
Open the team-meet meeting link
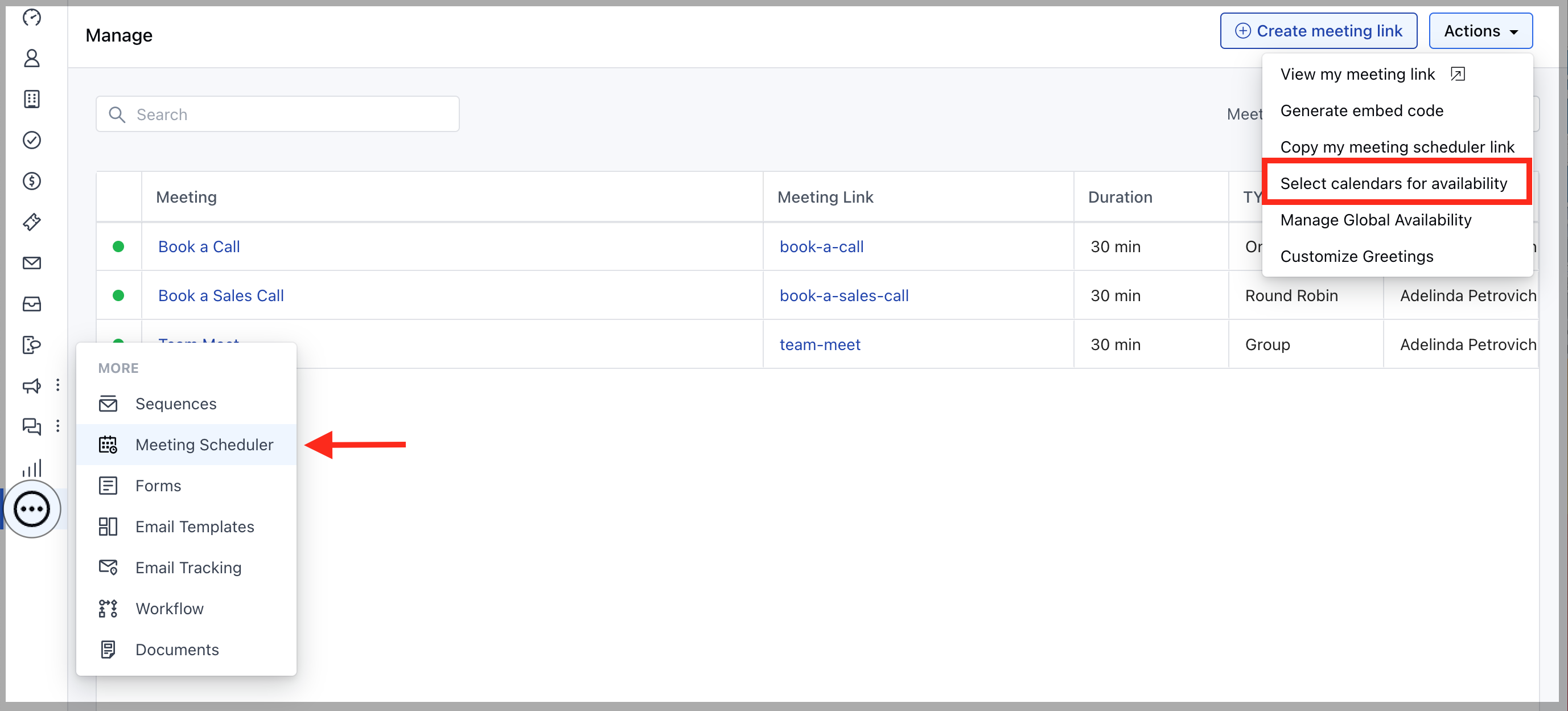tap(820, 344)
